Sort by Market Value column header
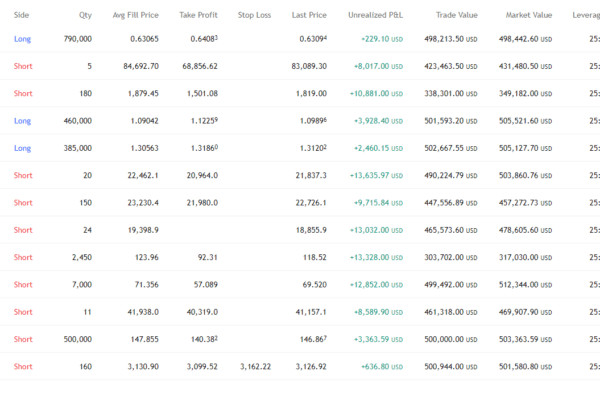The image size is (600, 400). (529, 15)
